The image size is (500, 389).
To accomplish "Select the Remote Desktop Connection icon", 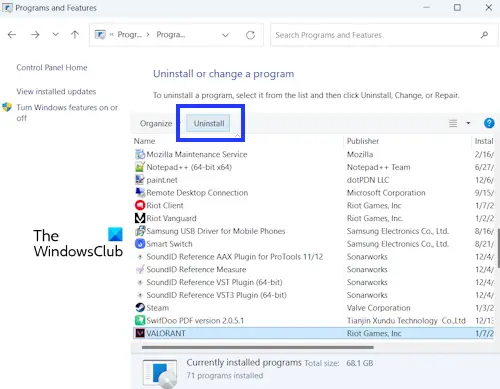I will pyautogui.click(x=140, y=192).
